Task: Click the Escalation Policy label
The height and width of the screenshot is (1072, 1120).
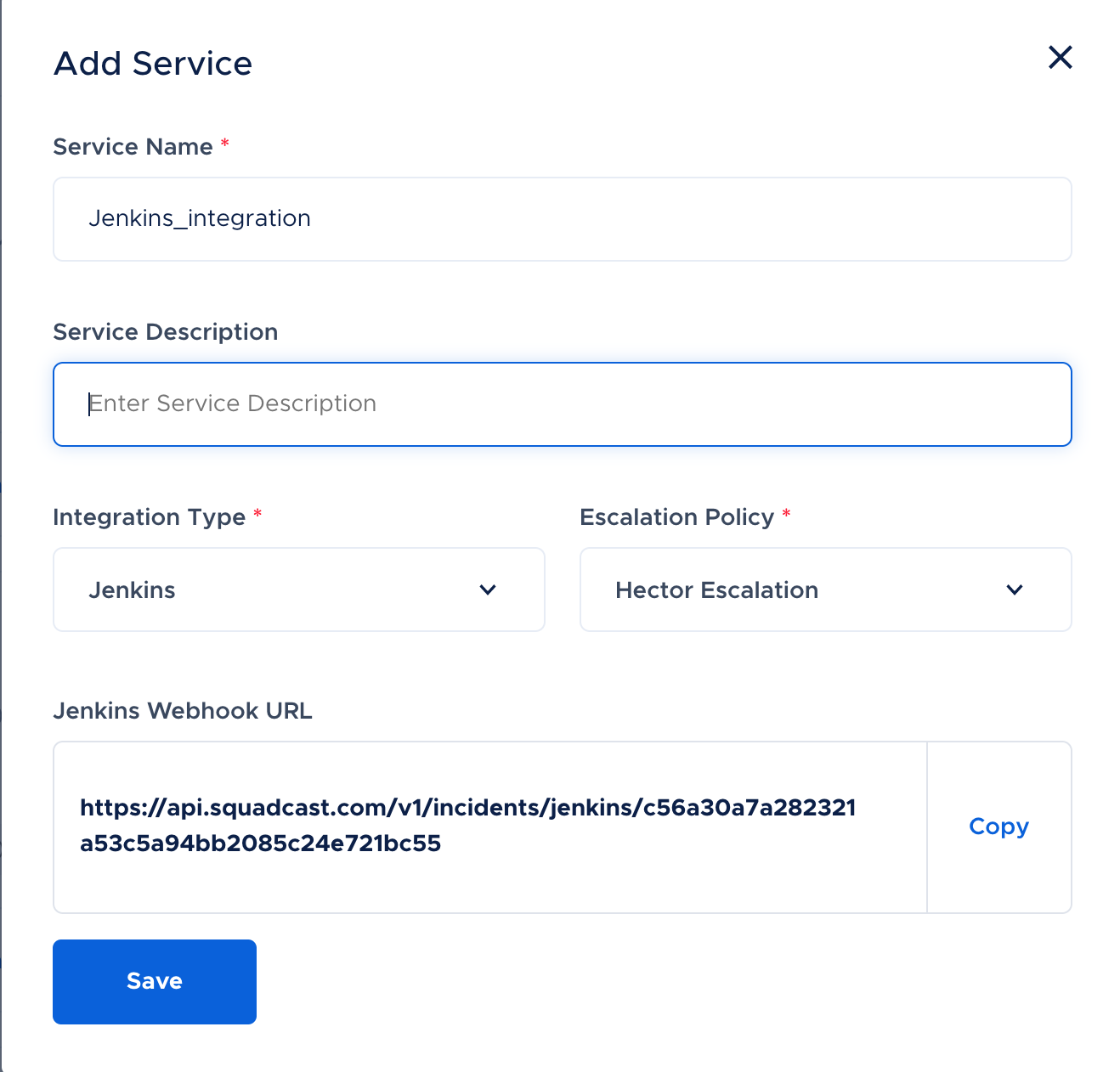Action: 676,516
